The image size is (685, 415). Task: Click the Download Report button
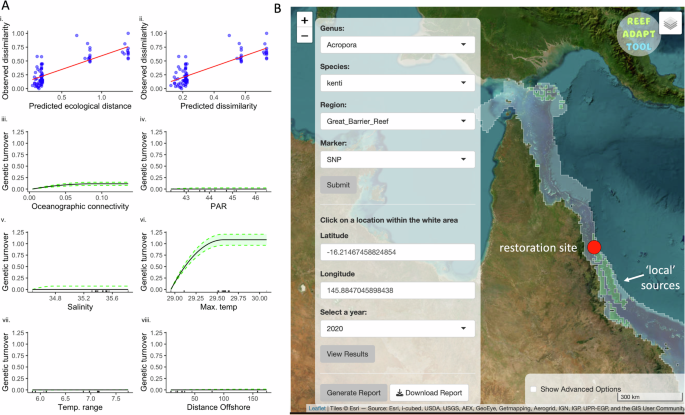pyautogui.click(x=429, y=393)
